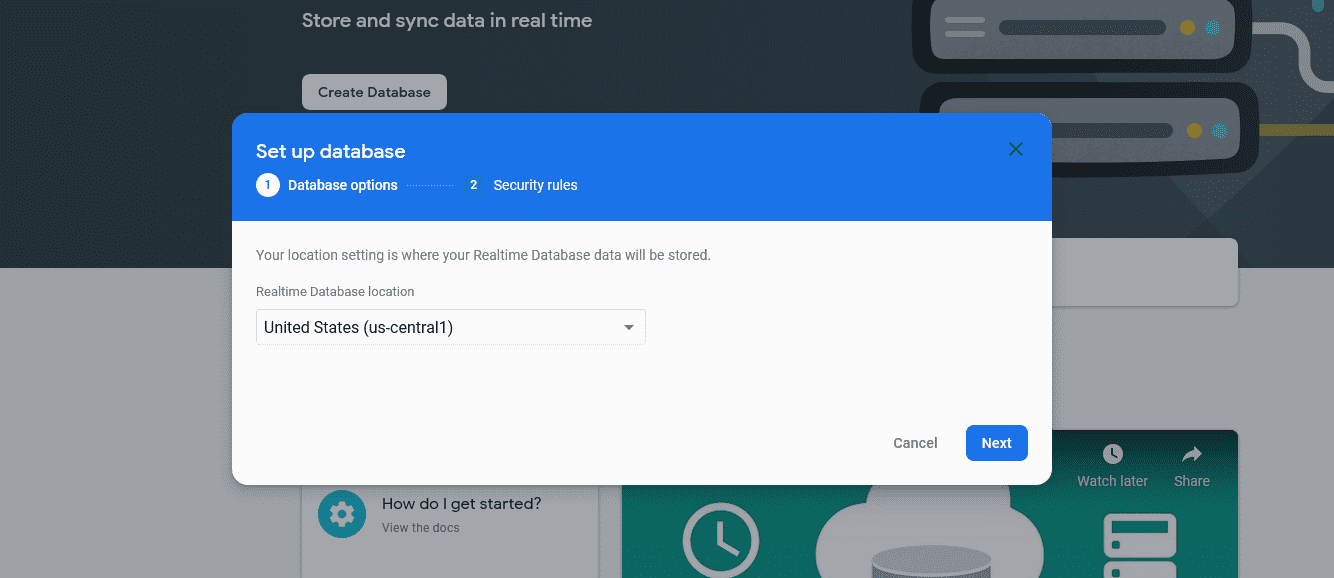Cancel the database setup
Viewport: 1334px width, 578px height.
(x=915, y=443)
